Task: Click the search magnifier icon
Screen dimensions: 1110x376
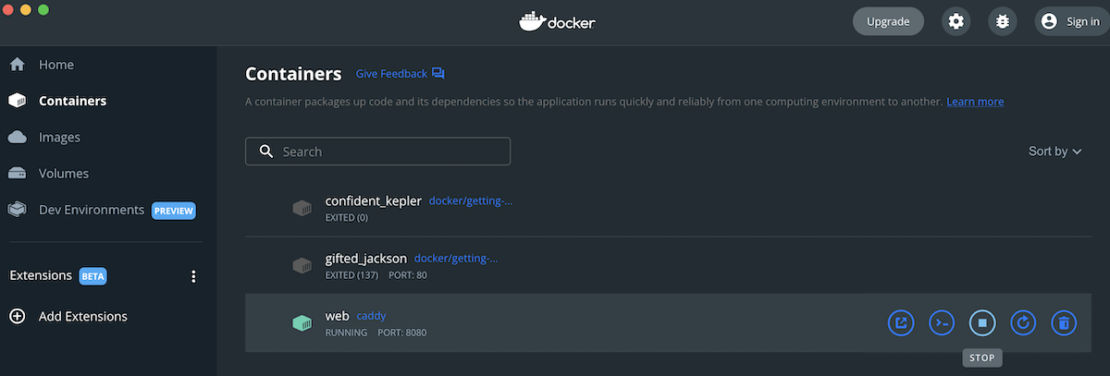Action: tap(267, 152)
